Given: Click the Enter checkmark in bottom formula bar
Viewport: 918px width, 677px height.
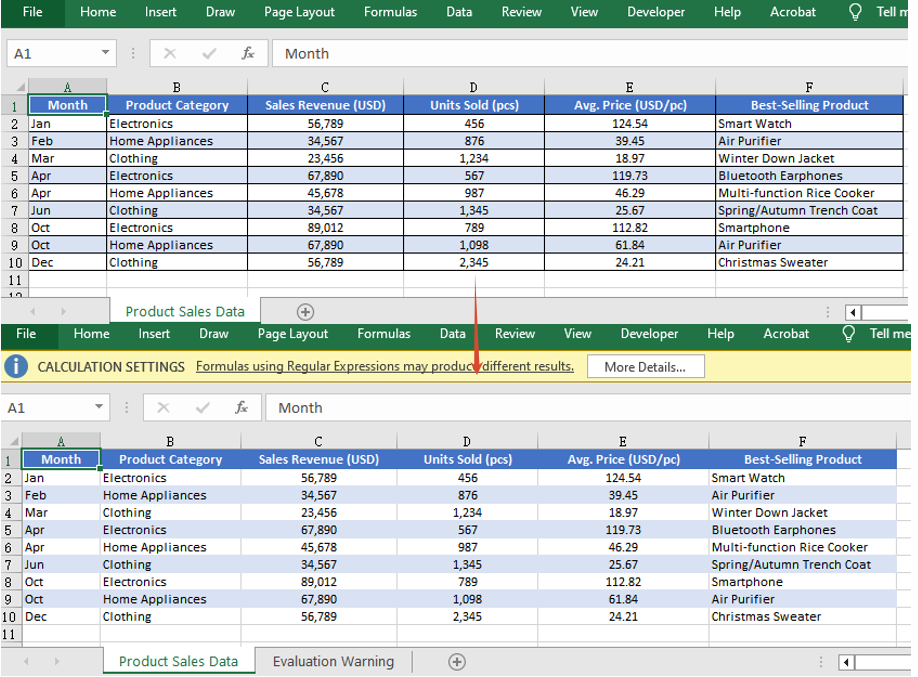Looking at the screenshot, I should click(203, 408).
